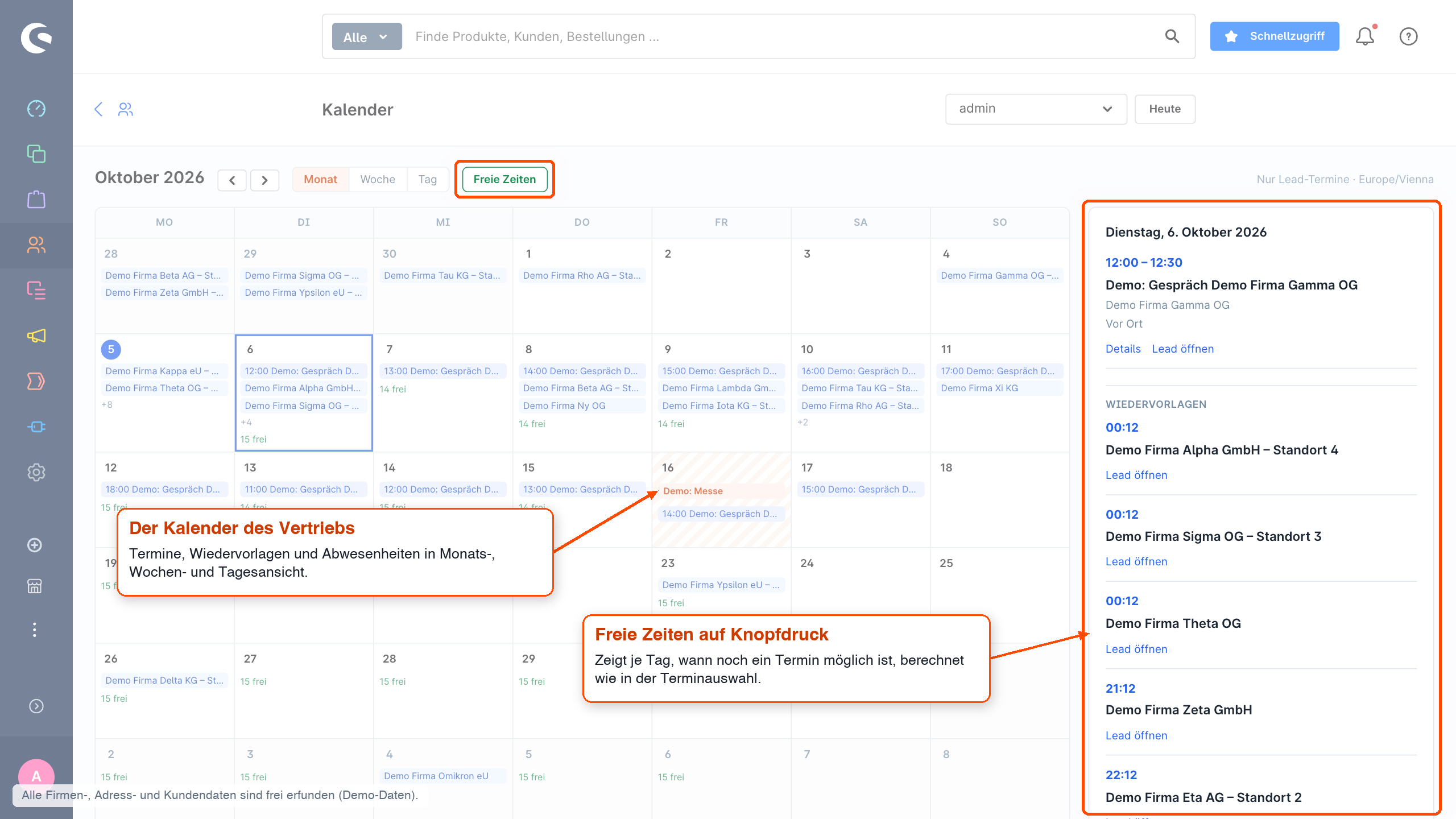Open the Customers people icon in sidebar
Screen dimensions: 1456x819
(x=36, y=245)
